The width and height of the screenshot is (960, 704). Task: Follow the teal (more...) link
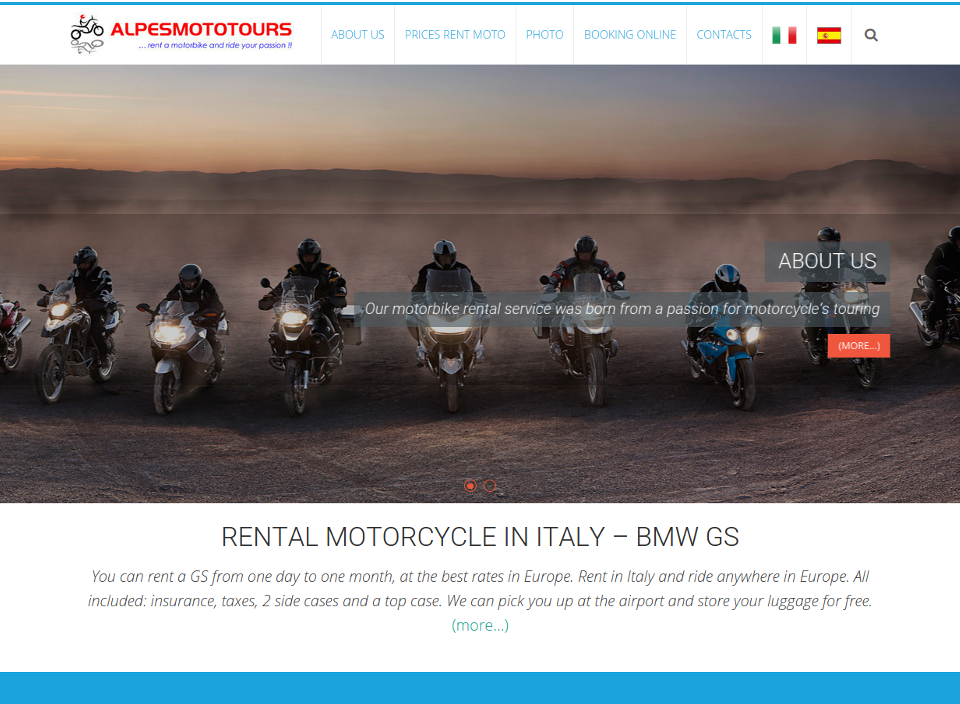tap(480, 625)
